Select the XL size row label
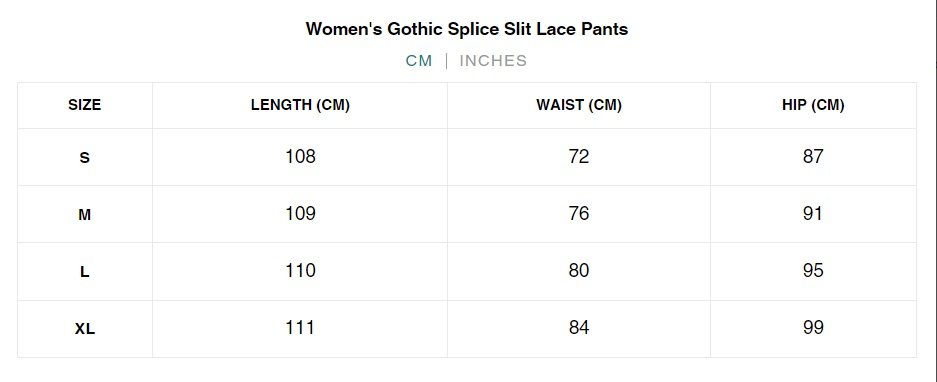 point(85,329)
